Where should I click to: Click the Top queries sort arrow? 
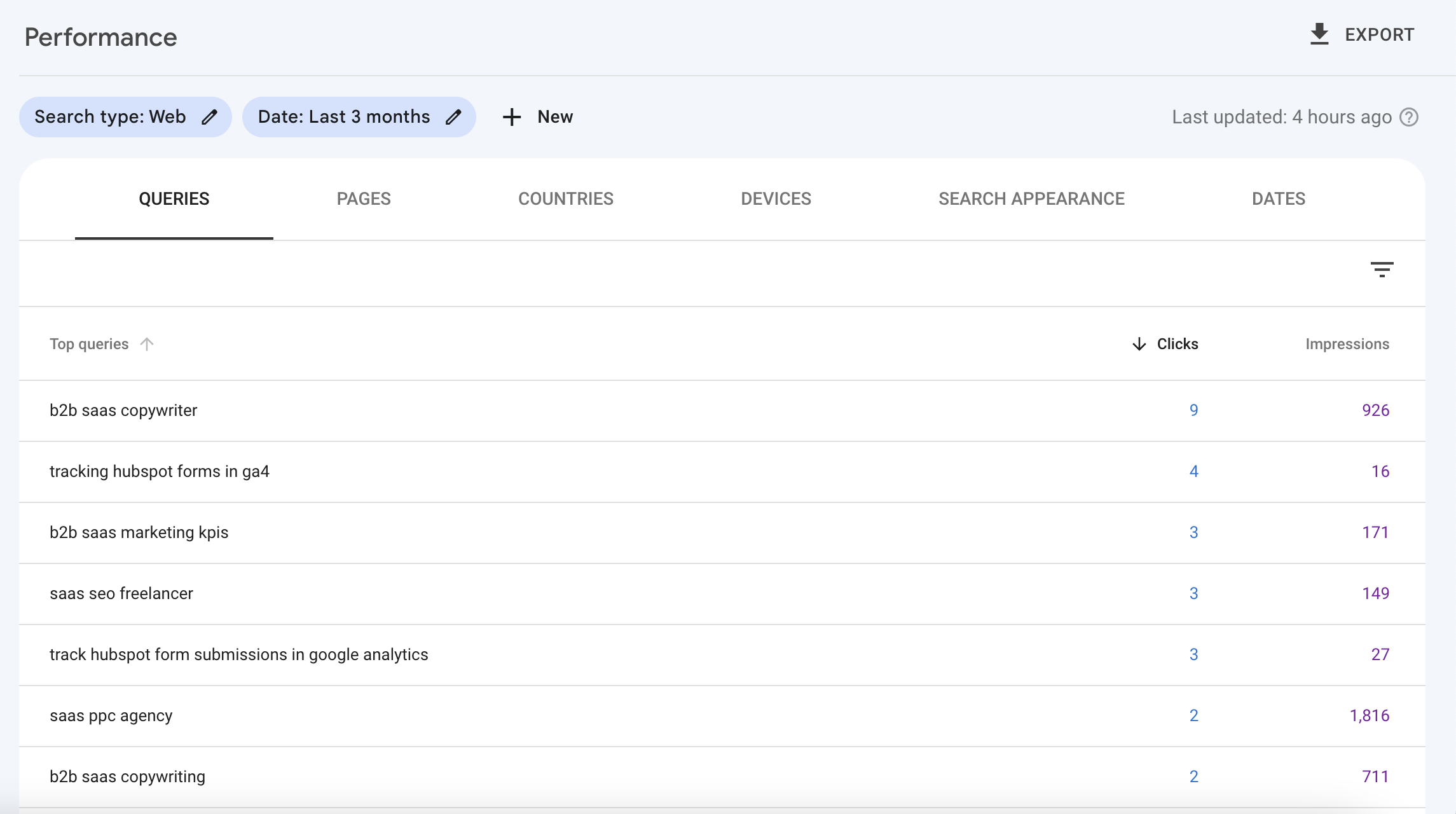(147, 344)
